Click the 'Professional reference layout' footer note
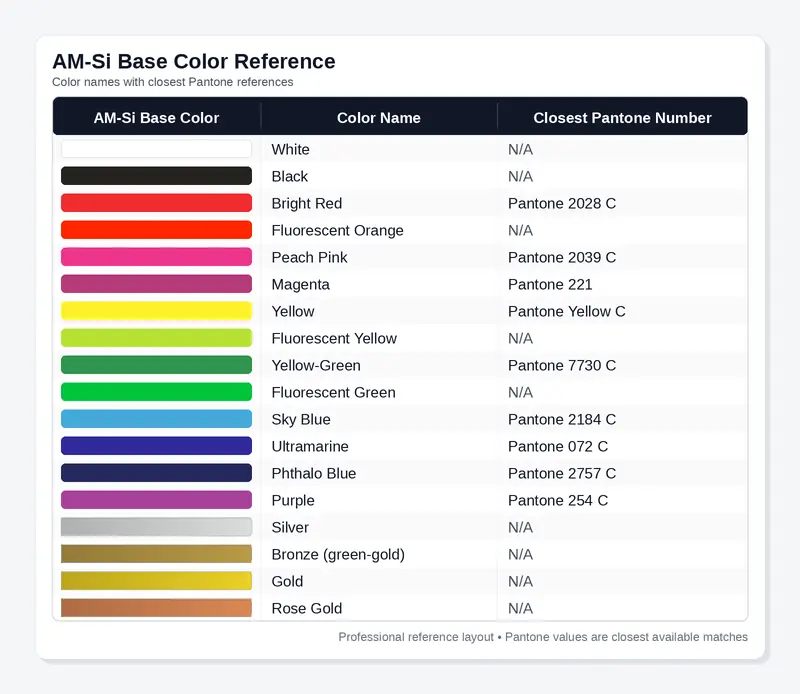 416,637
